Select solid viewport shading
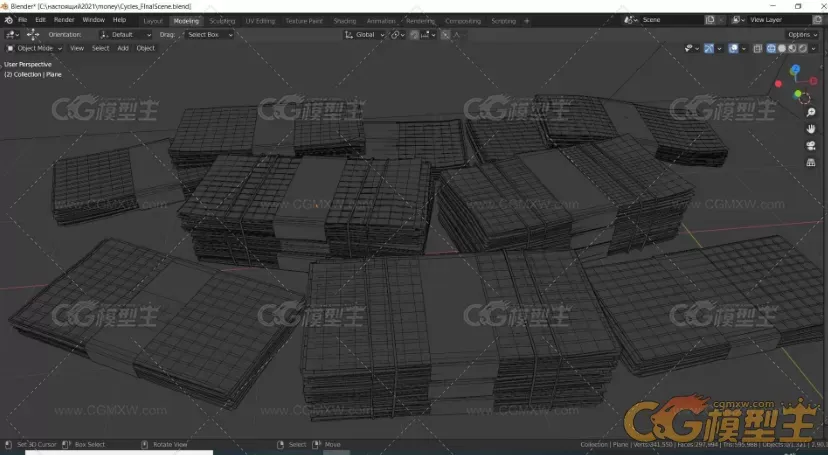This screenshot has width=828, height=455. point(782,48)
